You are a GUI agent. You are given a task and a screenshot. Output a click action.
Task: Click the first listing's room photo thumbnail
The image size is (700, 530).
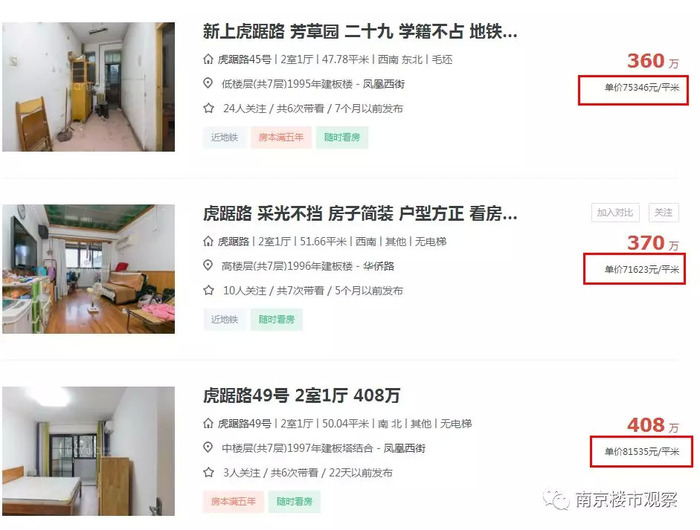point(88,87)
